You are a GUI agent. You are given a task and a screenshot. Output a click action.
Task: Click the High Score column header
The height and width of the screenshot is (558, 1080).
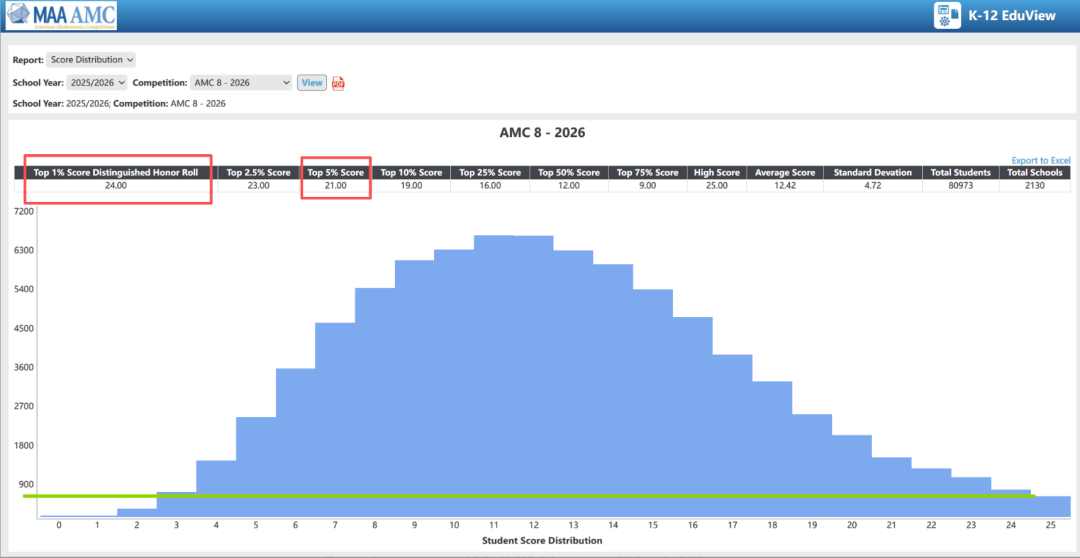click(x=716, y=173)
